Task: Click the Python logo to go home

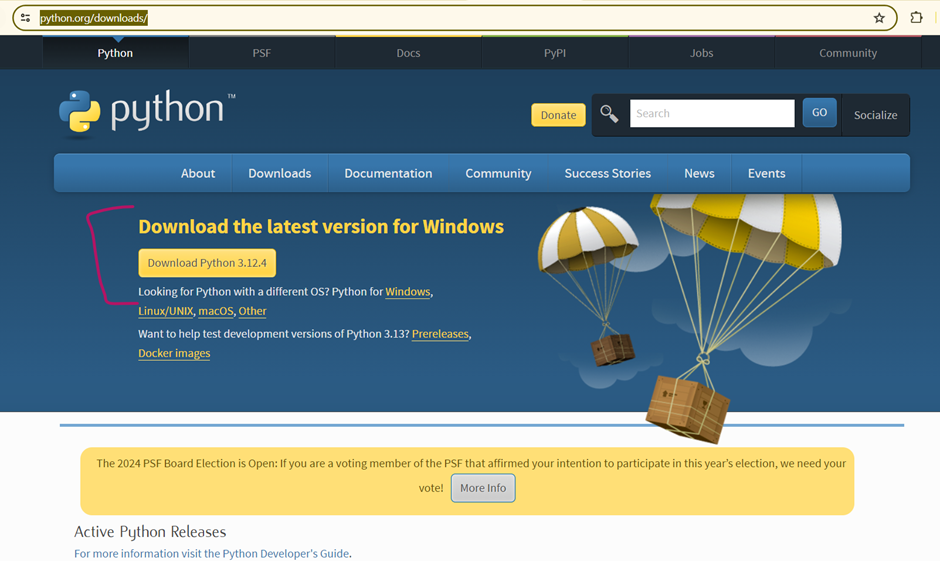Action: (x=147, y=113)
